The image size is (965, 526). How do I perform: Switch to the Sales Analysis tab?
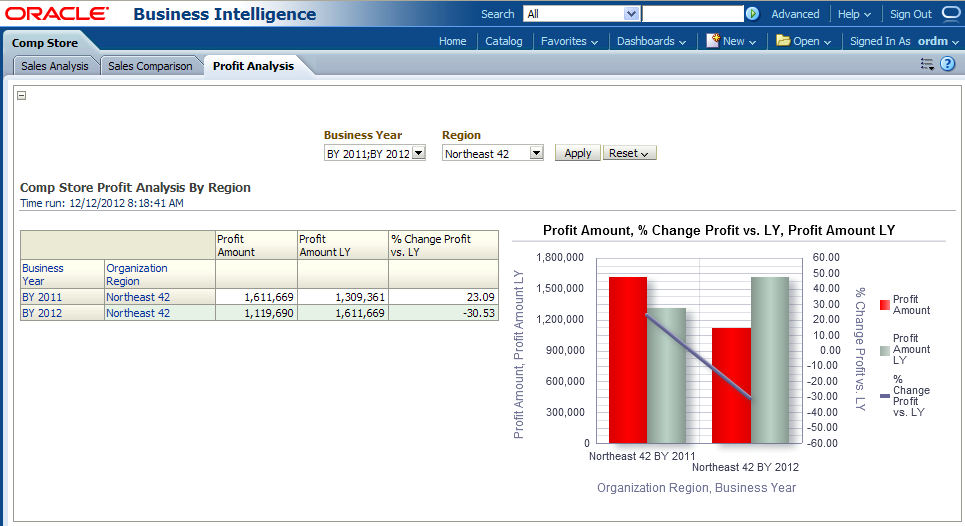point(56,66)
